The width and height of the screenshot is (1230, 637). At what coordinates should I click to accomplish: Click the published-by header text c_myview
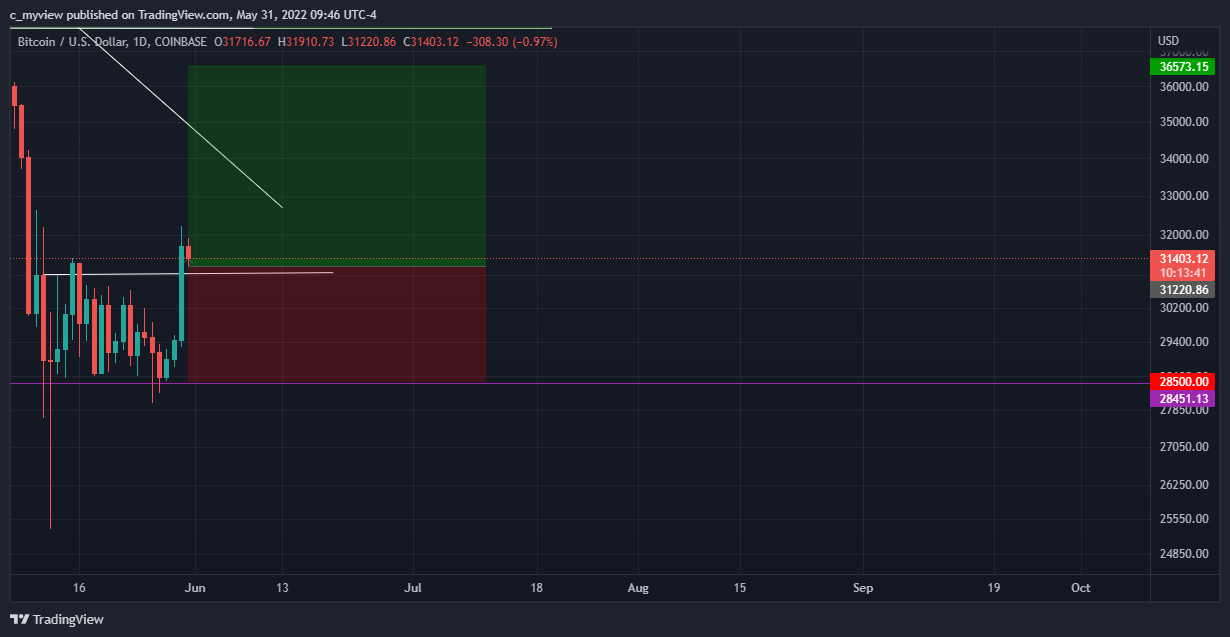[35, 15]
